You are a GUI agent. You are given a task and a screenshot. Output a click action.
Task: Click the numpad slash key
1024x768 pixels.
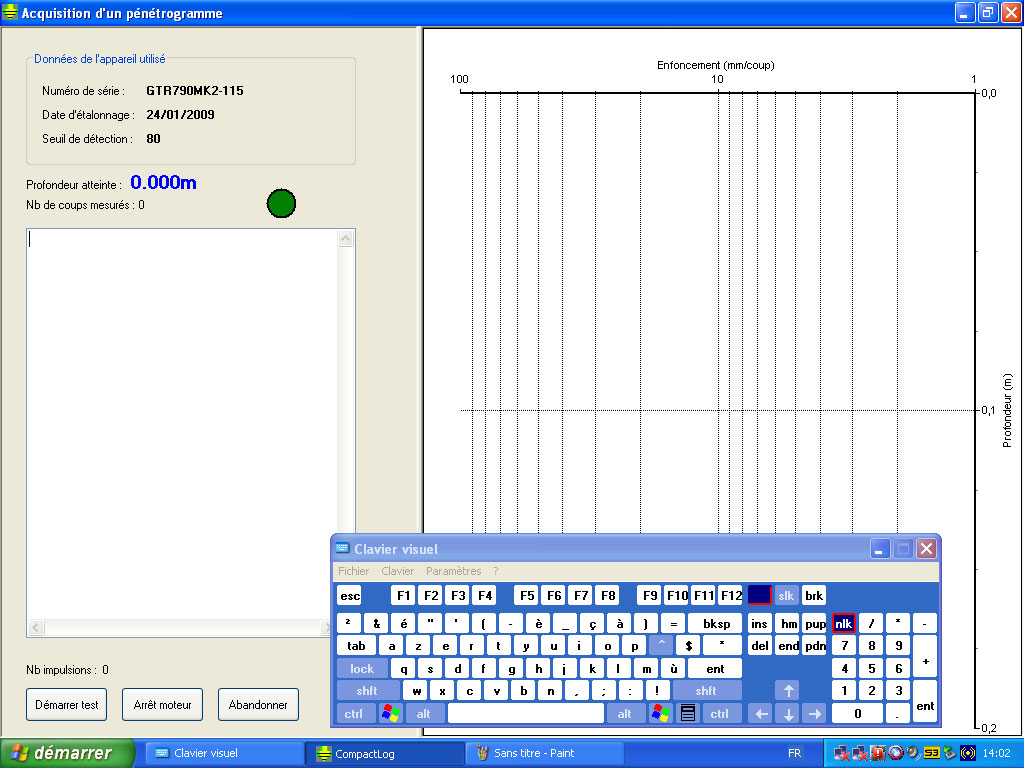(871, 624)
